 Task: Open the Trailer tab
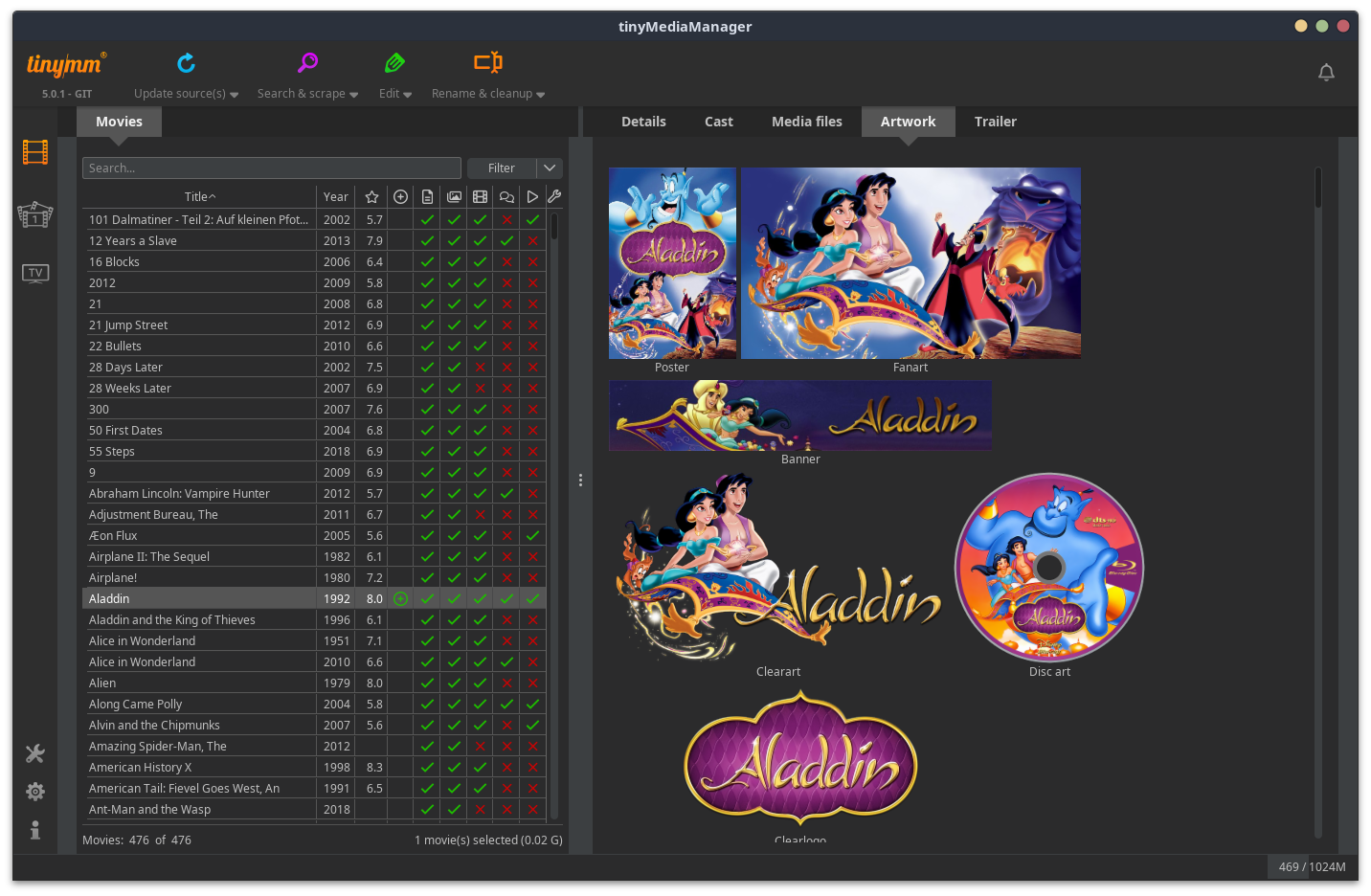pos(995,122)
